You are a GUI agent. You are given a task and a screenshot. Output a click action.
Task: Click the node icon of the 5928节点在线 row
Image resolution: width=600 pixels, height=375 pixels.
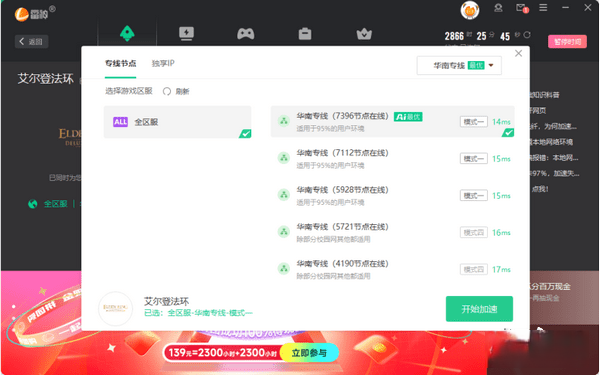(284, 195)
